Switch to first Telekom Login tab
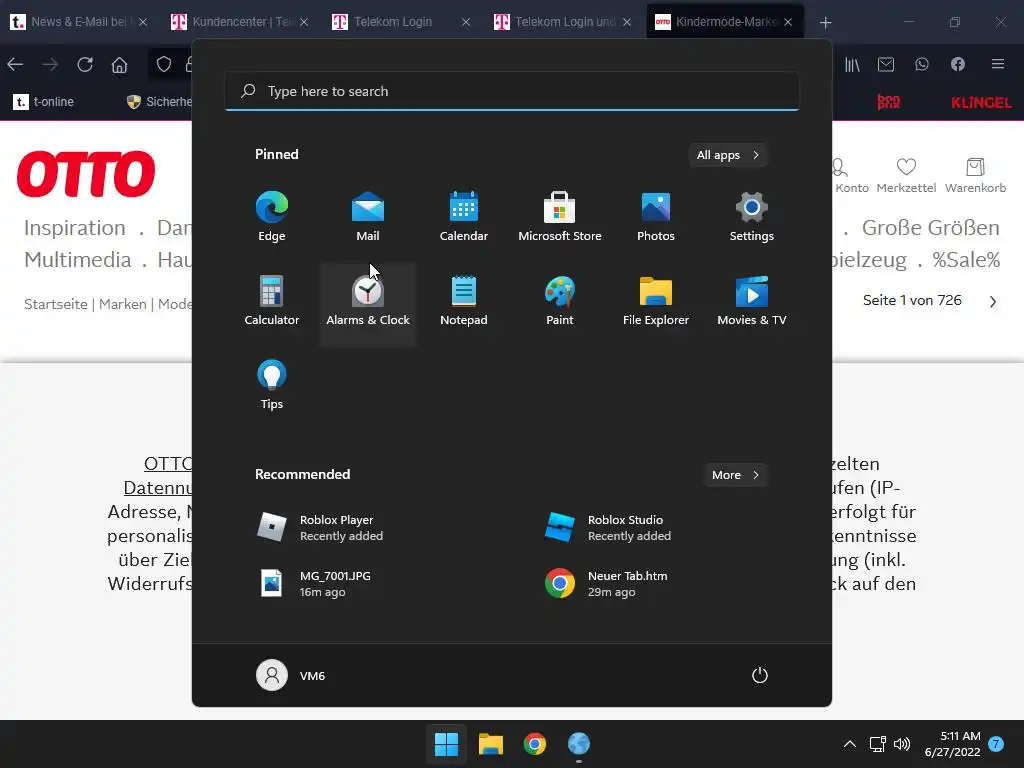1024x768 pixels. point(401,22)
